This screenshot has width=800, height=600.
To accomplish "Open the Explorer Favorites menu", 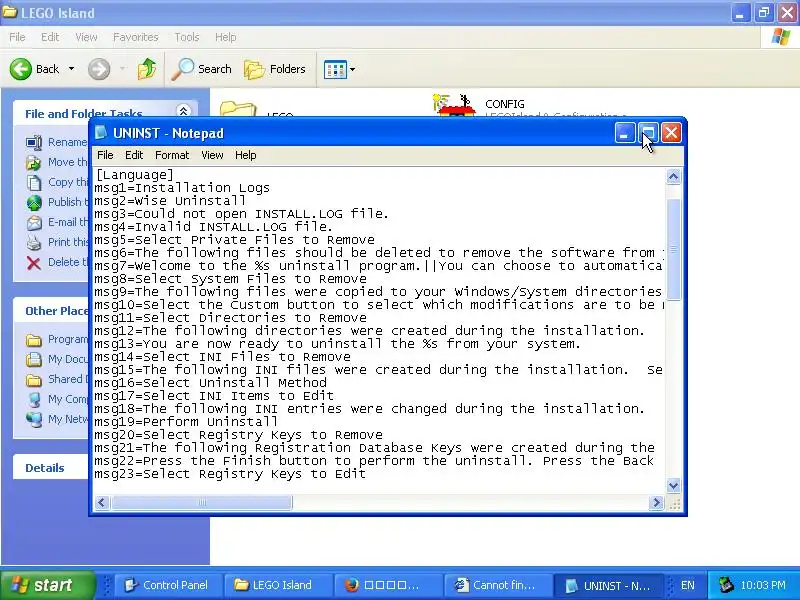I will [x=136, y=37].
